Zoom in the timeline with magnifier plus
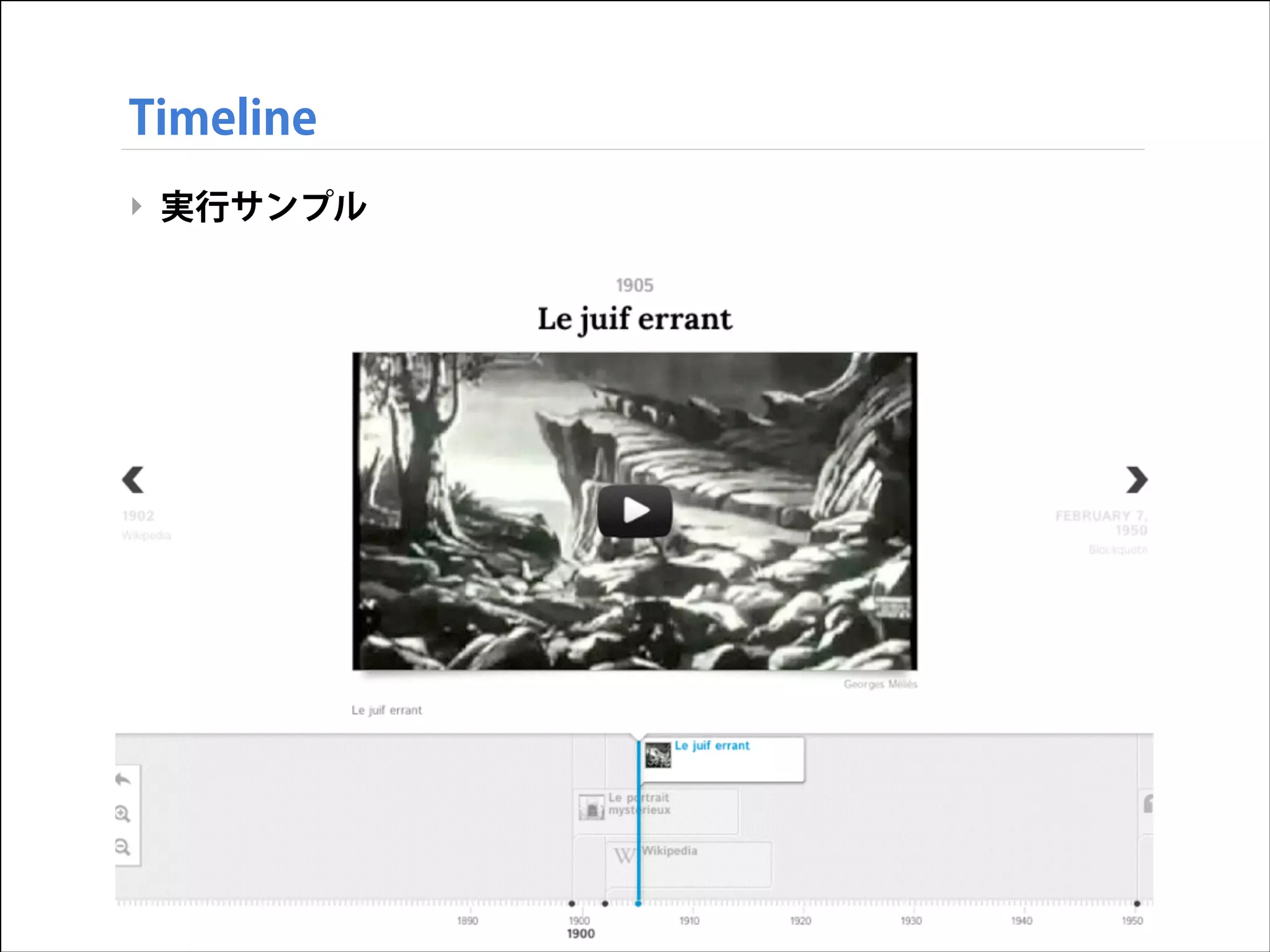This screenshot has width=1270, height=952. pos(123,814)
